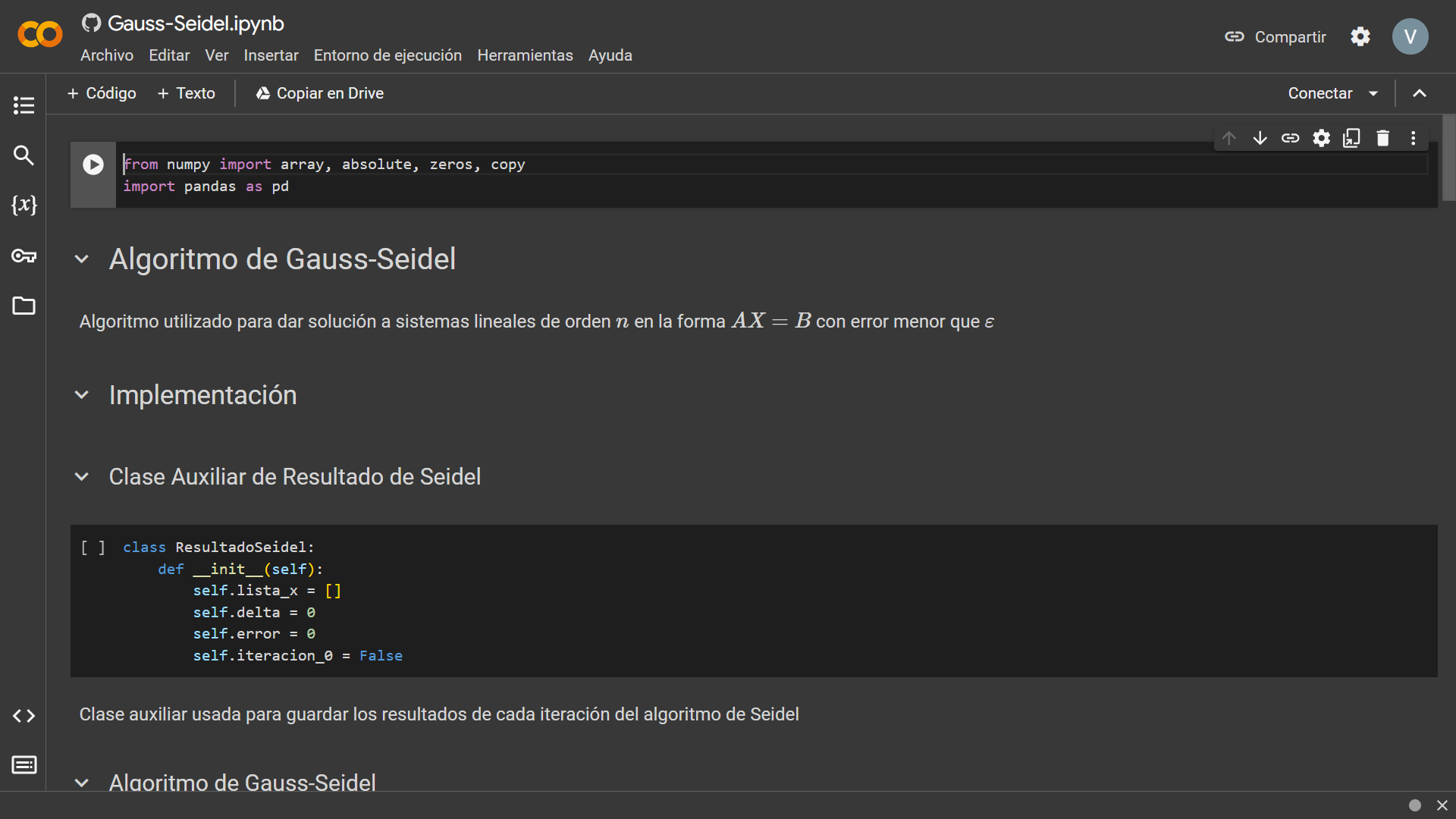
Task: Click the Compartir share button
Action: coord(1276,36)
